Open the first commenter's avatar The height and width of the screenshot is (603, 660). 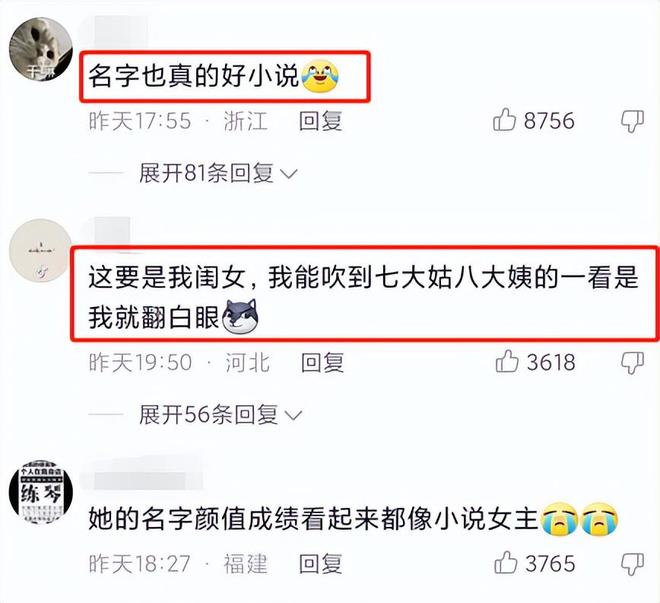(41, 49)
